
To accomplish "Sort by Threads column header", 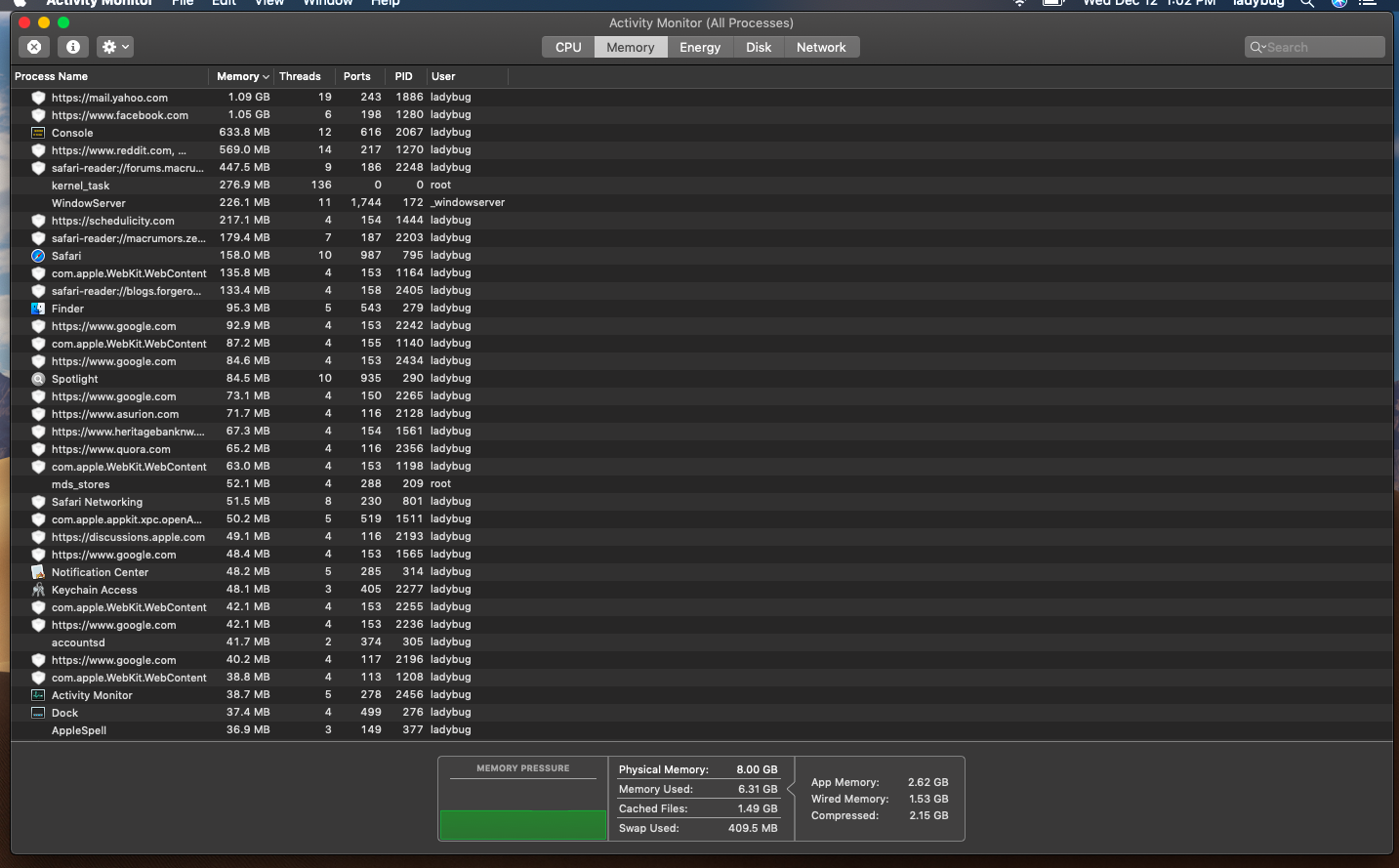I will [305, 76].
